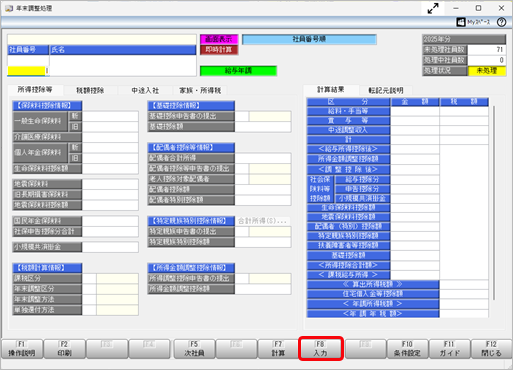Click the 社保申告控除分合計 field
This screenshot has height=370, width=513.
click(110, 232)
